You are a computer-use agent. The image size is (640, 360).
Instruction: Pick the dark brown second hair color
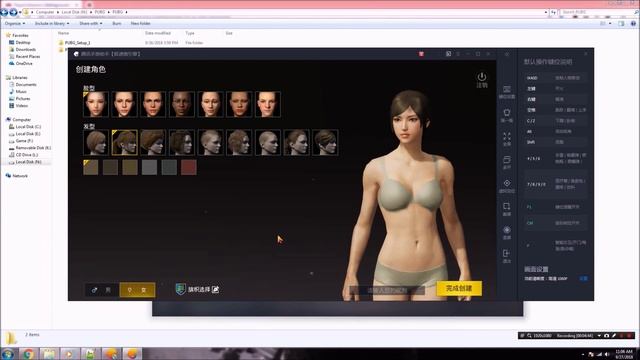(110, 167)
